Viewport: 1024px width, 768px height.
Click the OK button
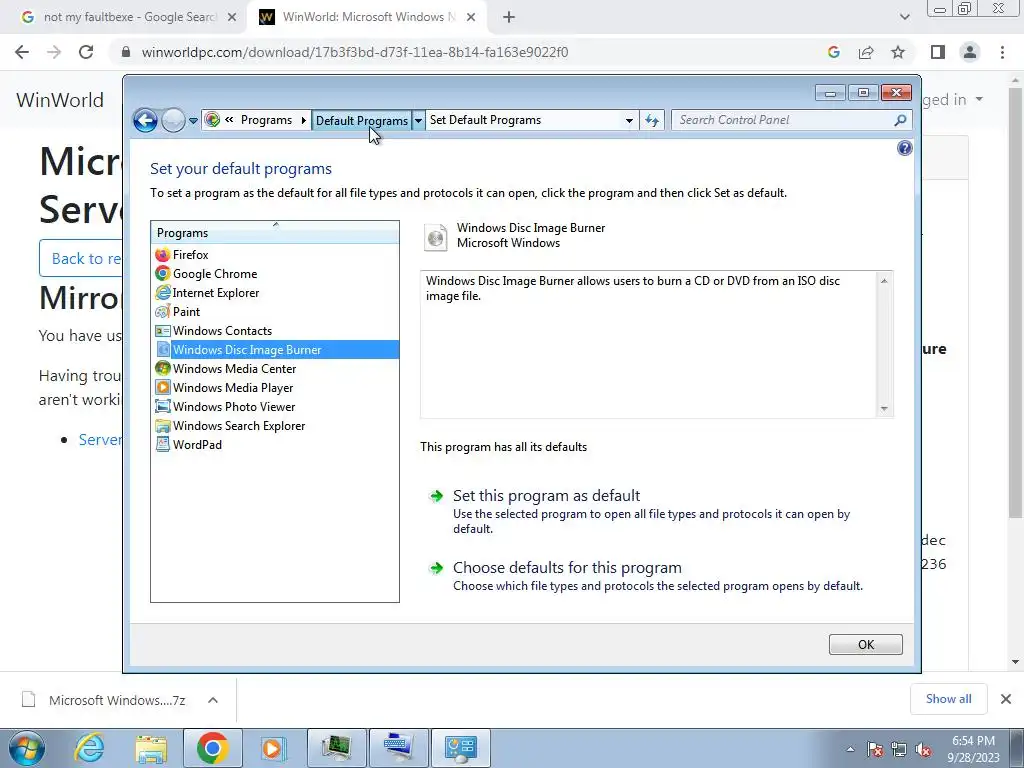pyautogui.click(x=865, y=645)
